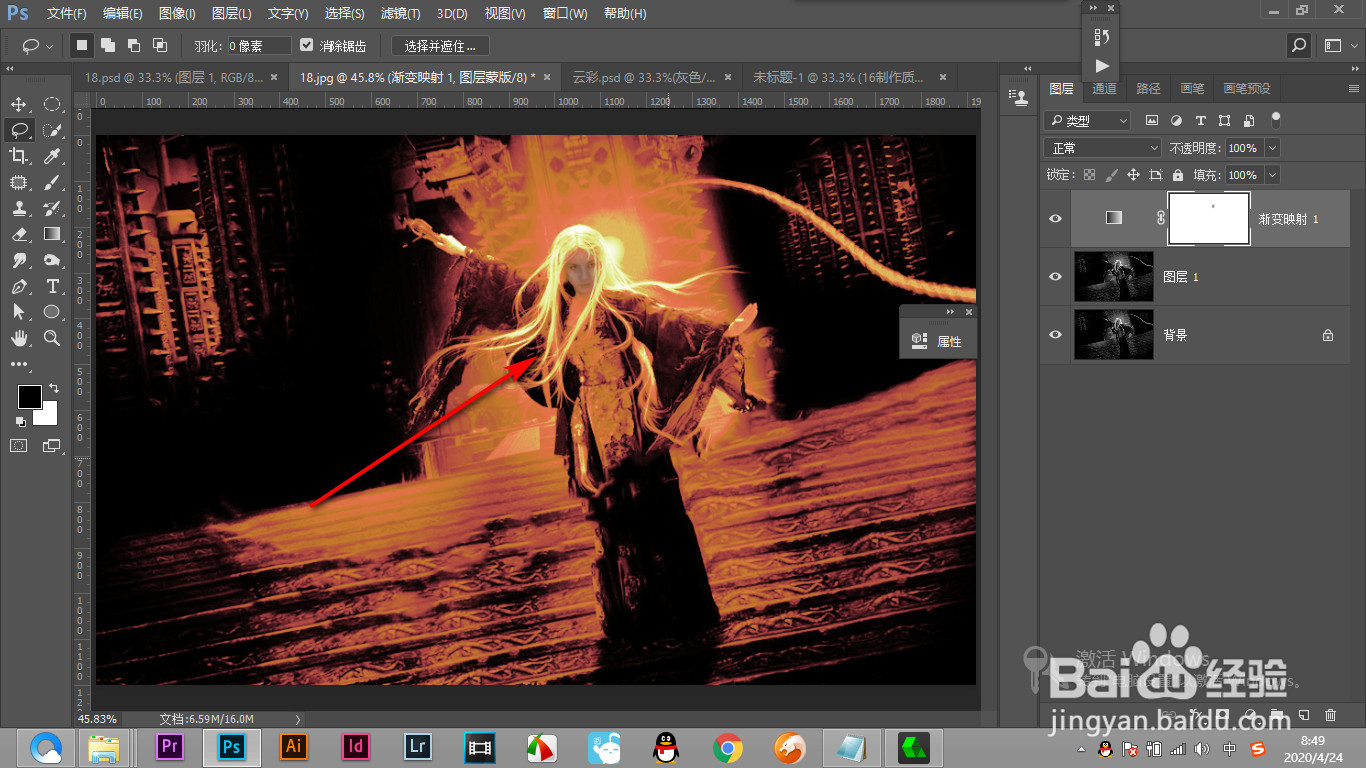
Task: Switch to the 通道 tab
Action: point(1104,88)
